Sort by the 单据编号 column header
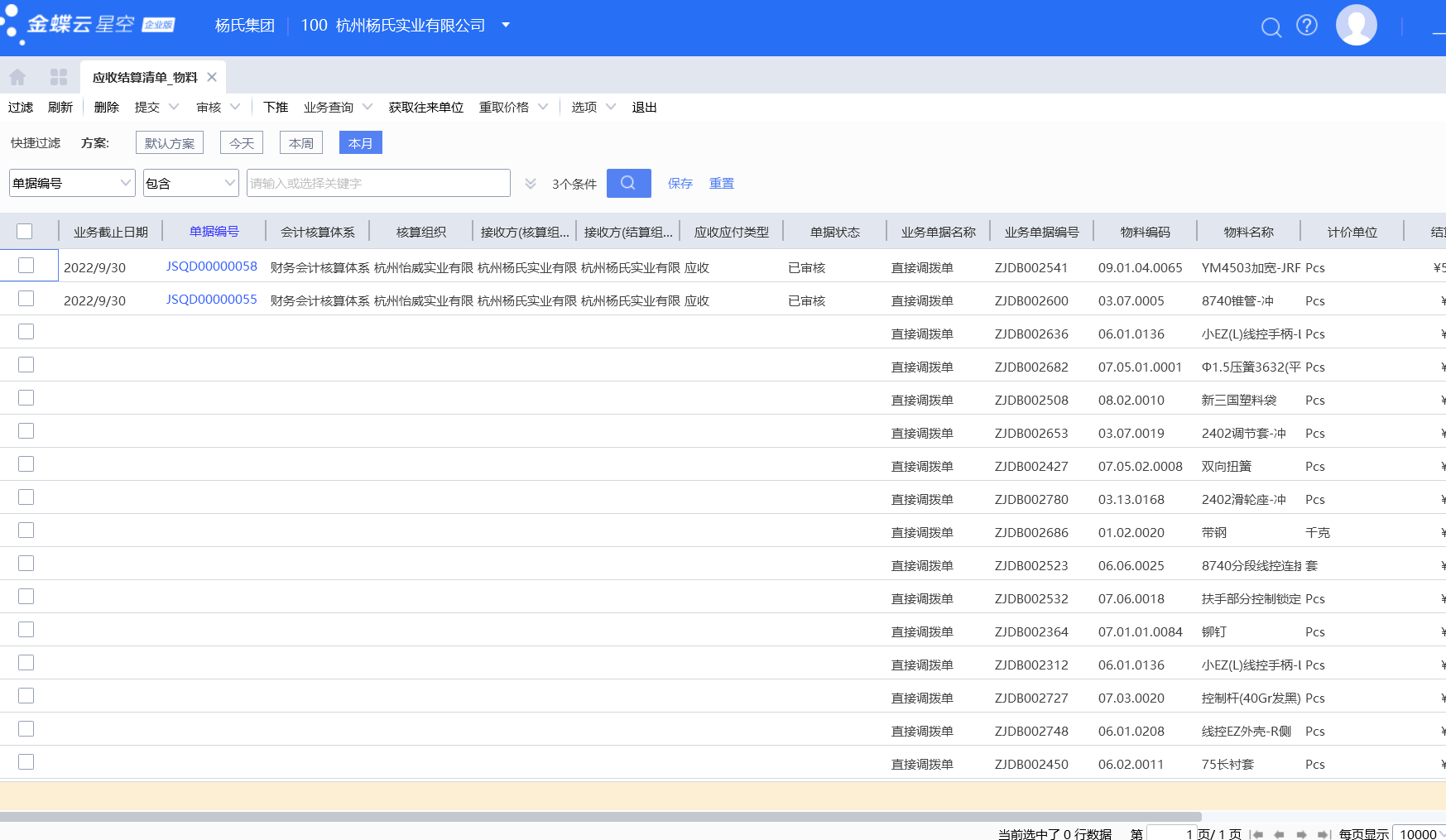The height and width of the screenshot is (840, 1446). click(x=214, y=231)
